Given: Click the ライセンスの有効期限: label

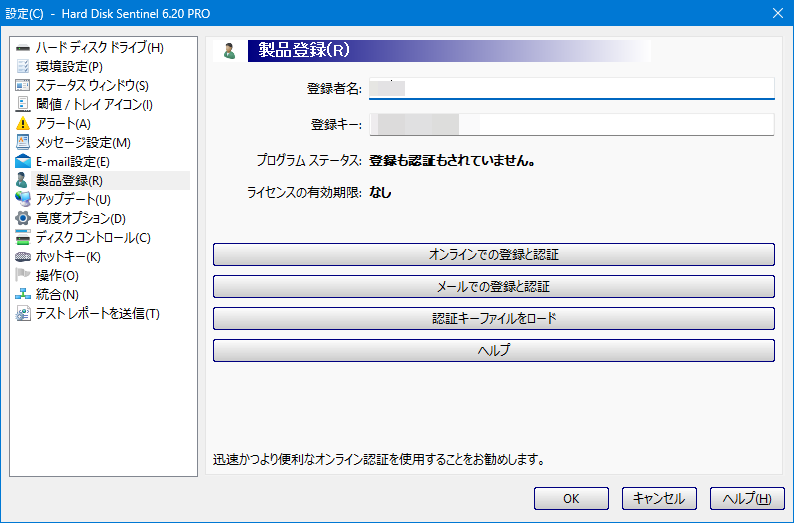Looking at the screenshot, I should pyautogui.click(x=304, y=192).
